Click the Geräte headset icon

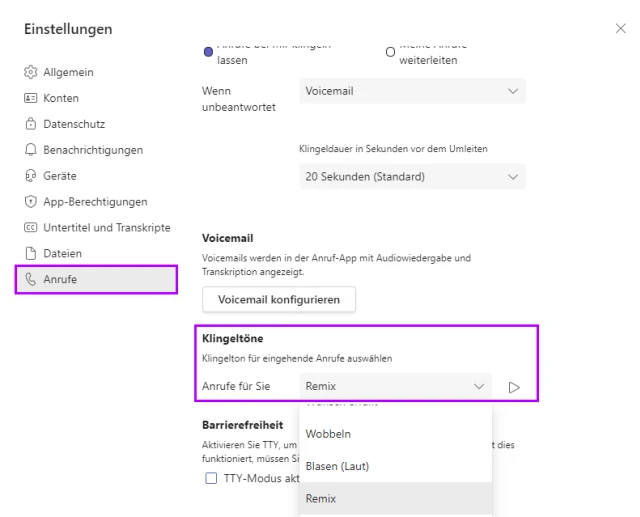pyautogui.click(x=29, y=176)
